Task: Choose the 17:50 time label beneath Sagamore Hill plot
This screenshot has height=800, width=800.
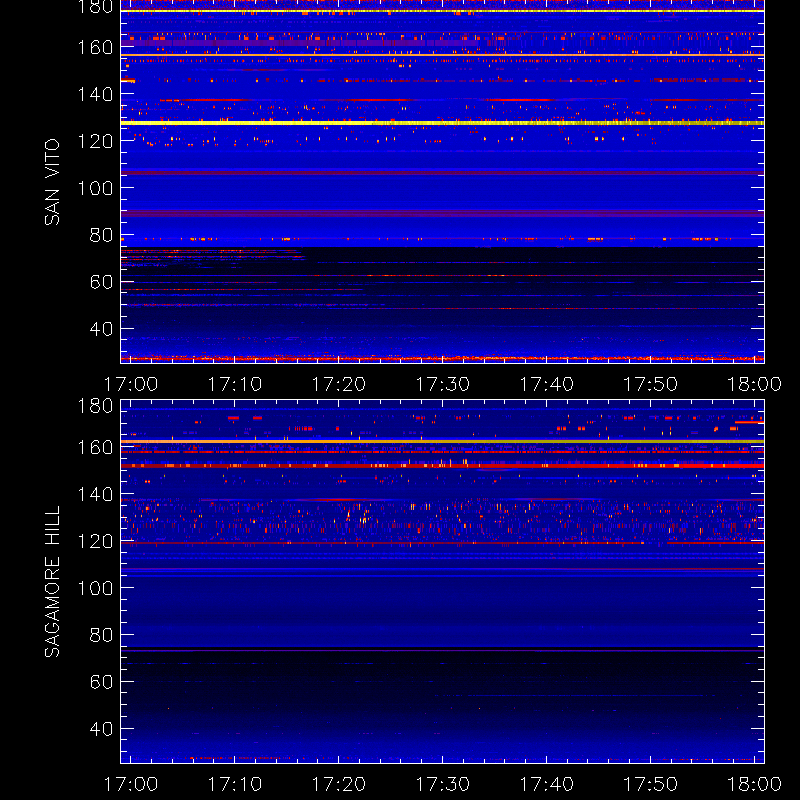Action: pos(651,784)
